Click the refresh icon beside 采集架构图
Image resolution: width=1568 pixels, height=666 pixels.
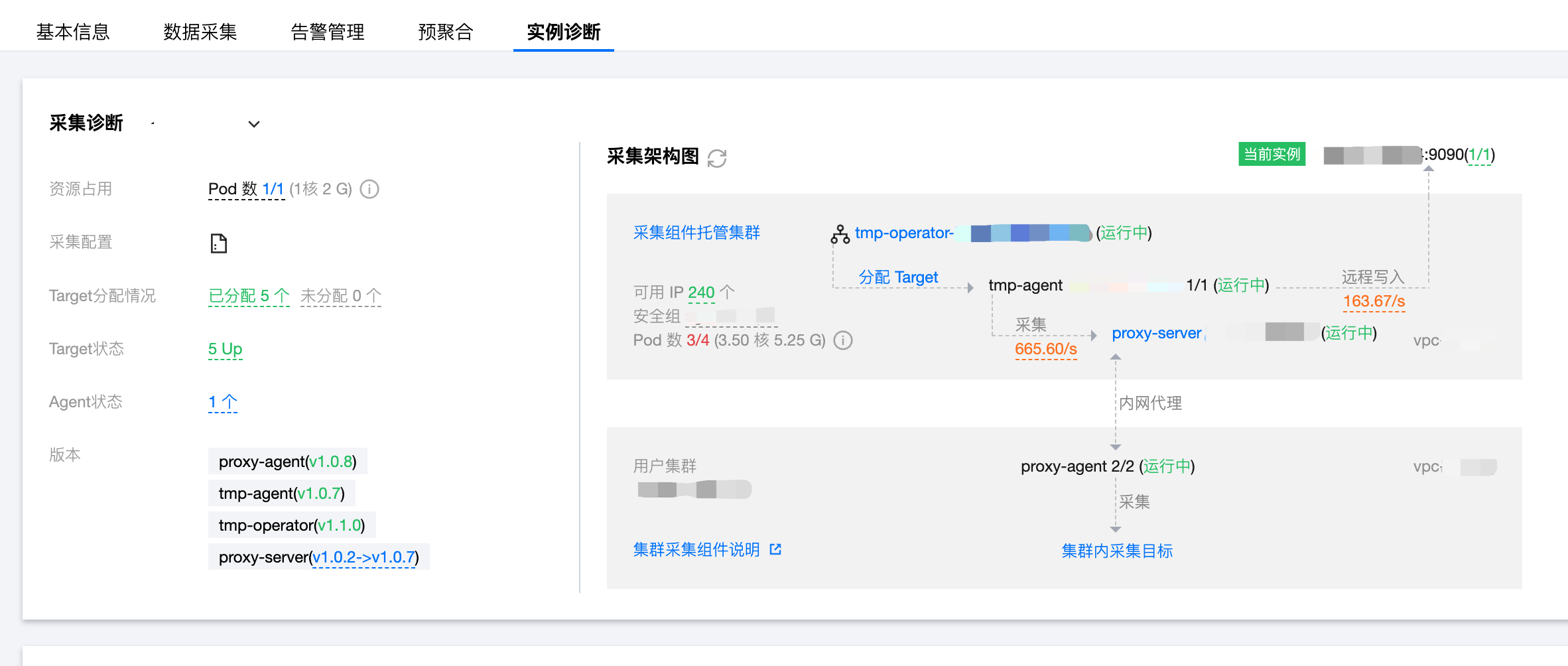coord(717,158)
